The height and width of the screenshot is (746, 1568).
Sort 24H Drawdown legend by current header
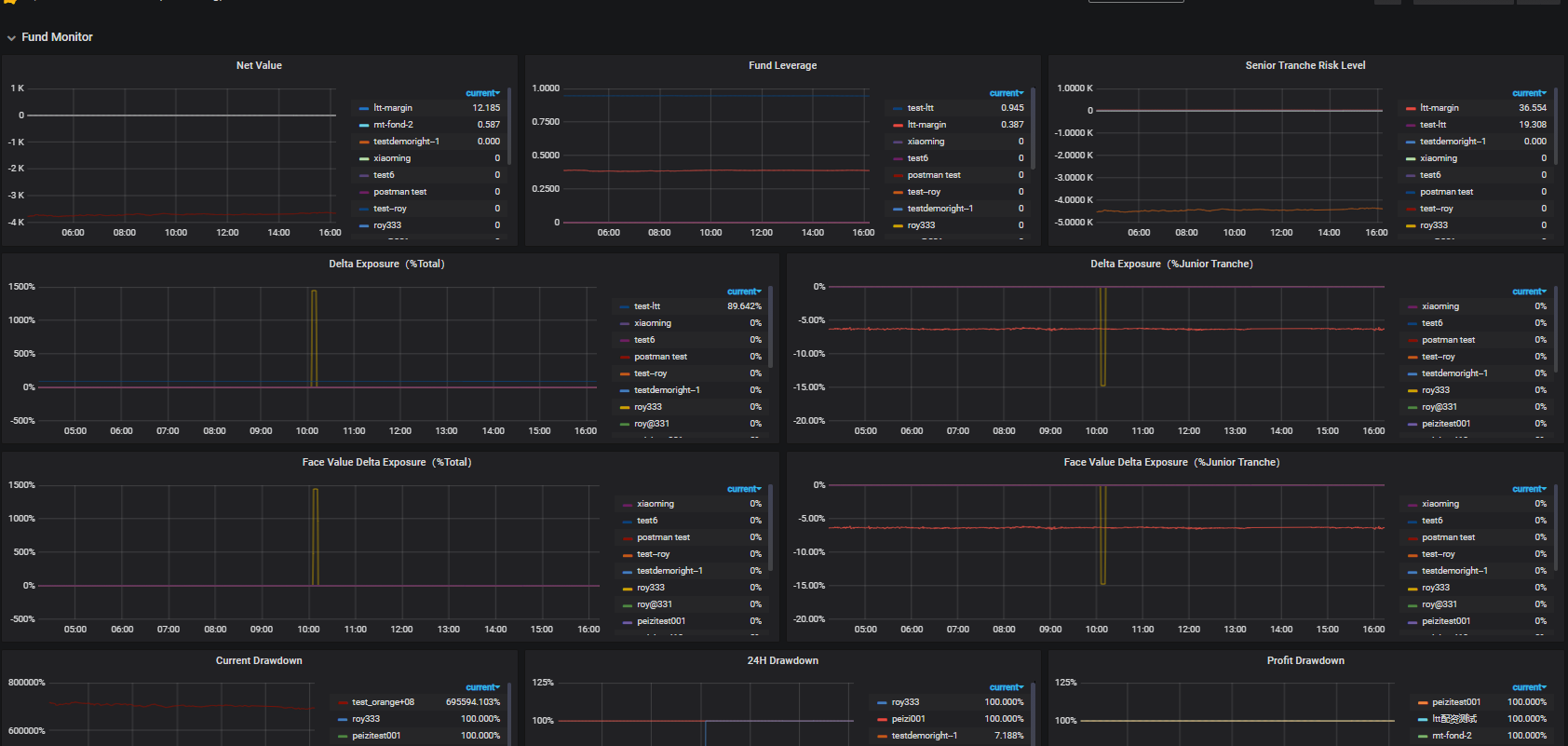point(1006,687)
